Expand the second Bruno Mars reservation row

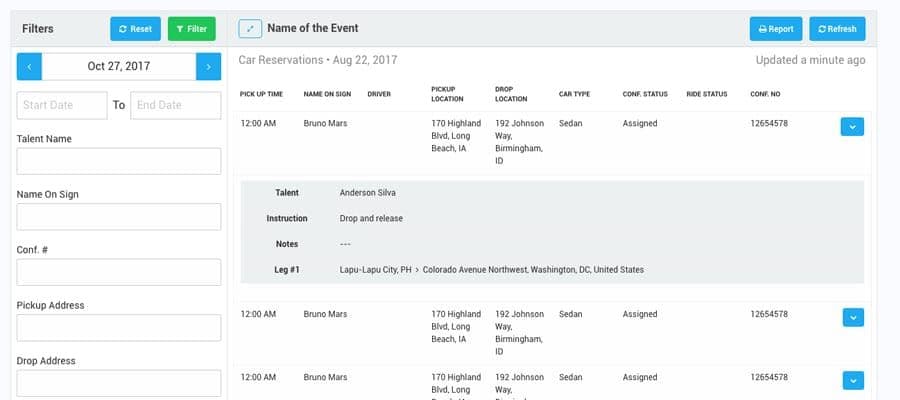tap(853, 317)
